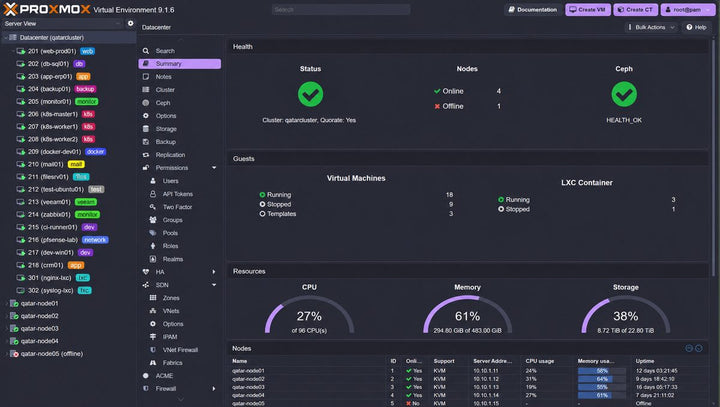Select the Summary menu item
Viewport: 720px width, 407px height.
click(x=180, y=64)
